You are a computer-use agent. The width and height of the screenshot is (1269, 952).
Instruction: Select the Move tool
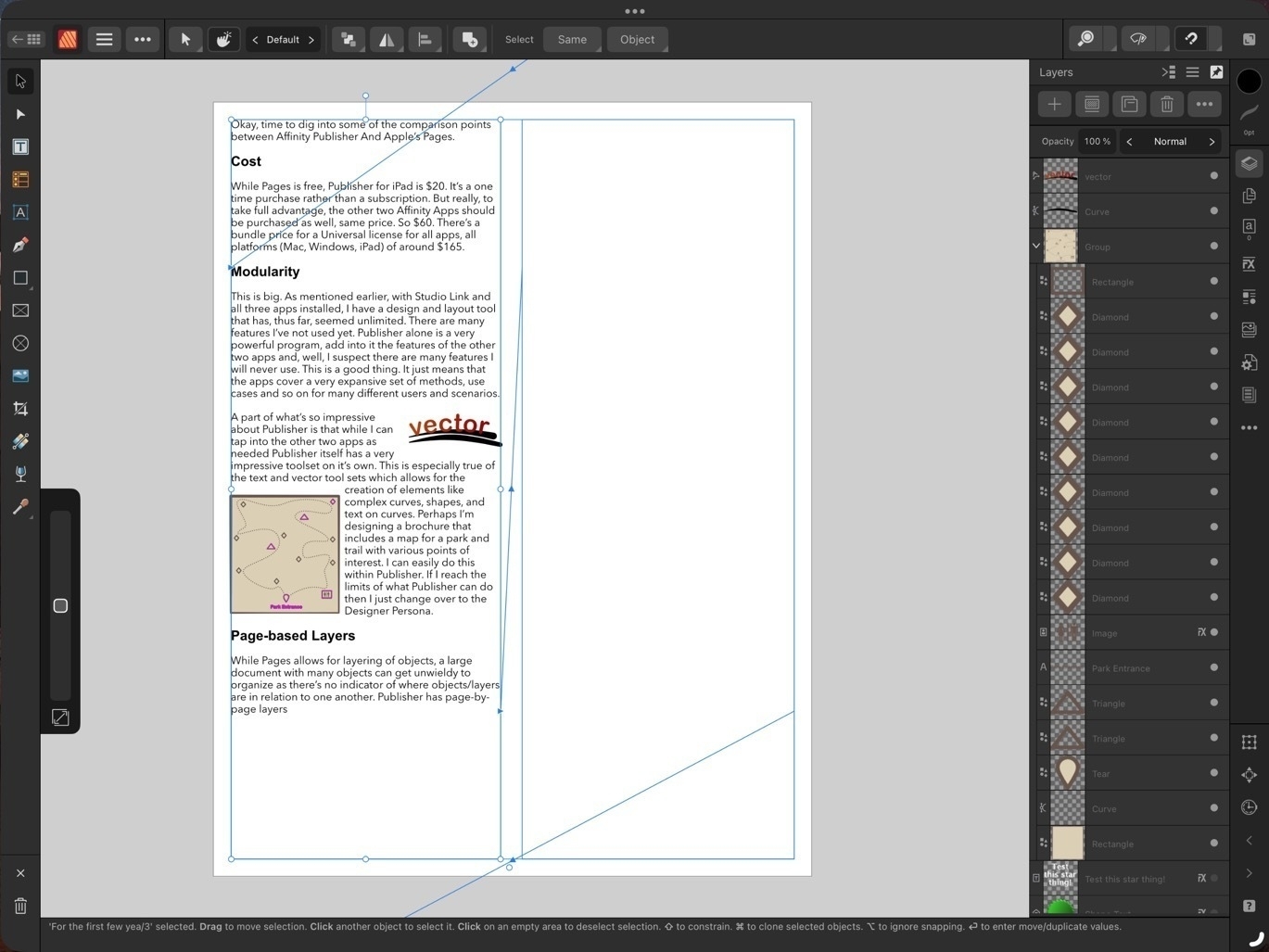click(19, 81)
